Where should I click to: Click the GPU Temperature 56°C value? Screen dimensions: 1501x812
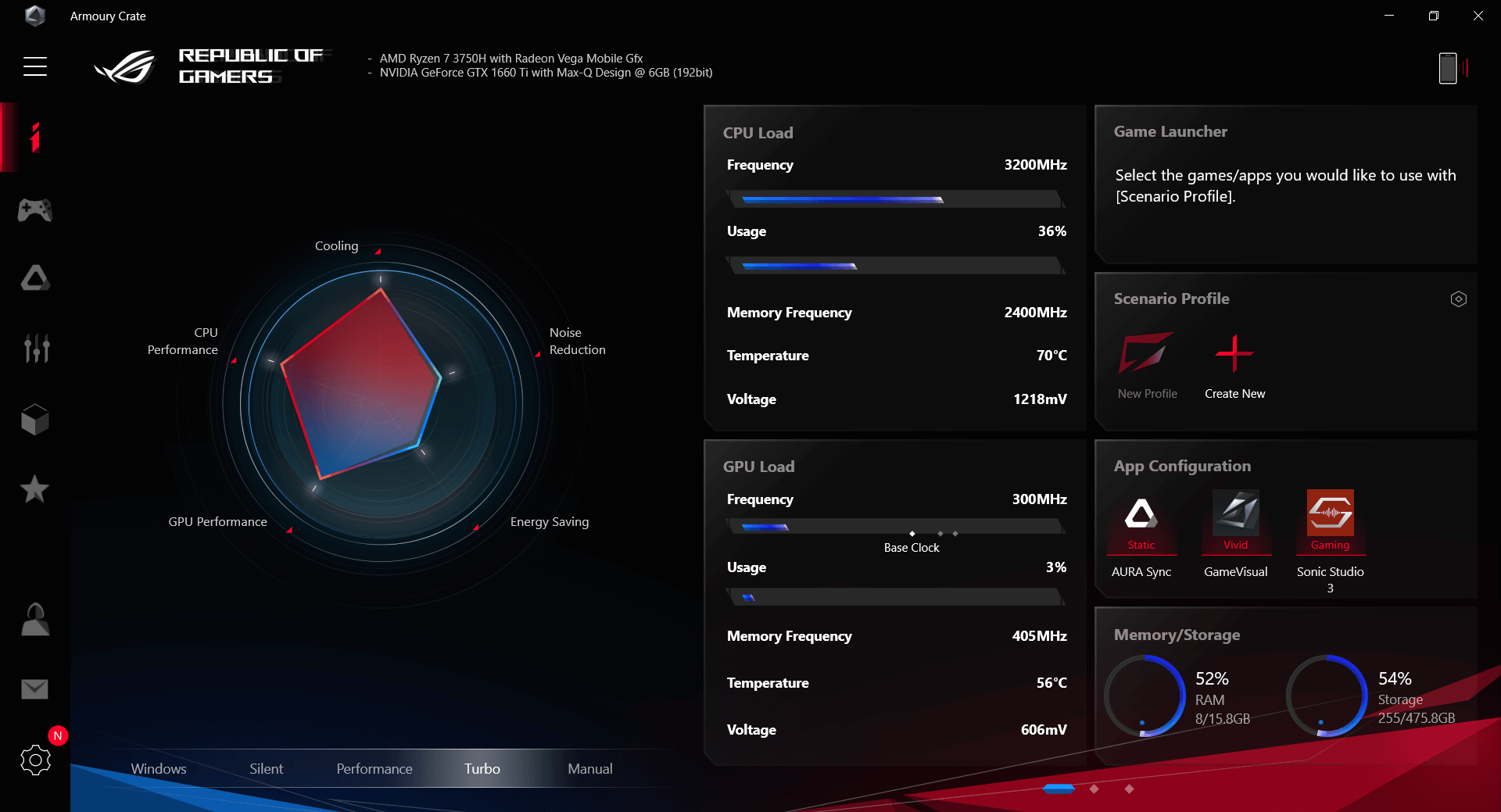pyautogui.click(x=1051, y=683)
